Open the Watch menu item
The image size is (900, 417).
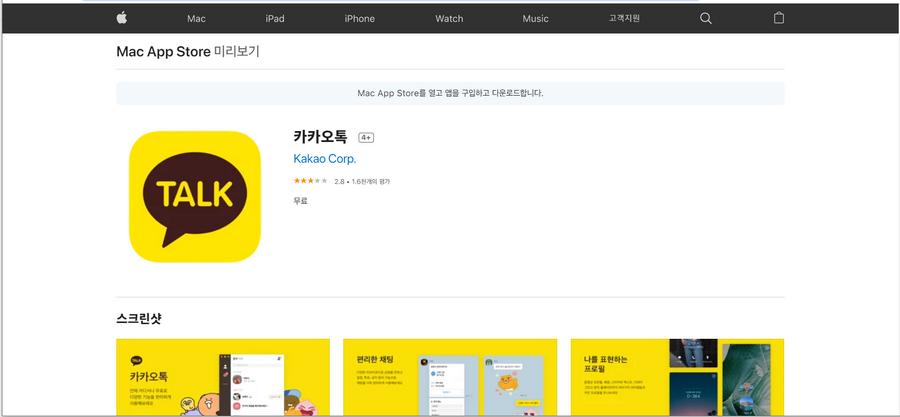449,18
